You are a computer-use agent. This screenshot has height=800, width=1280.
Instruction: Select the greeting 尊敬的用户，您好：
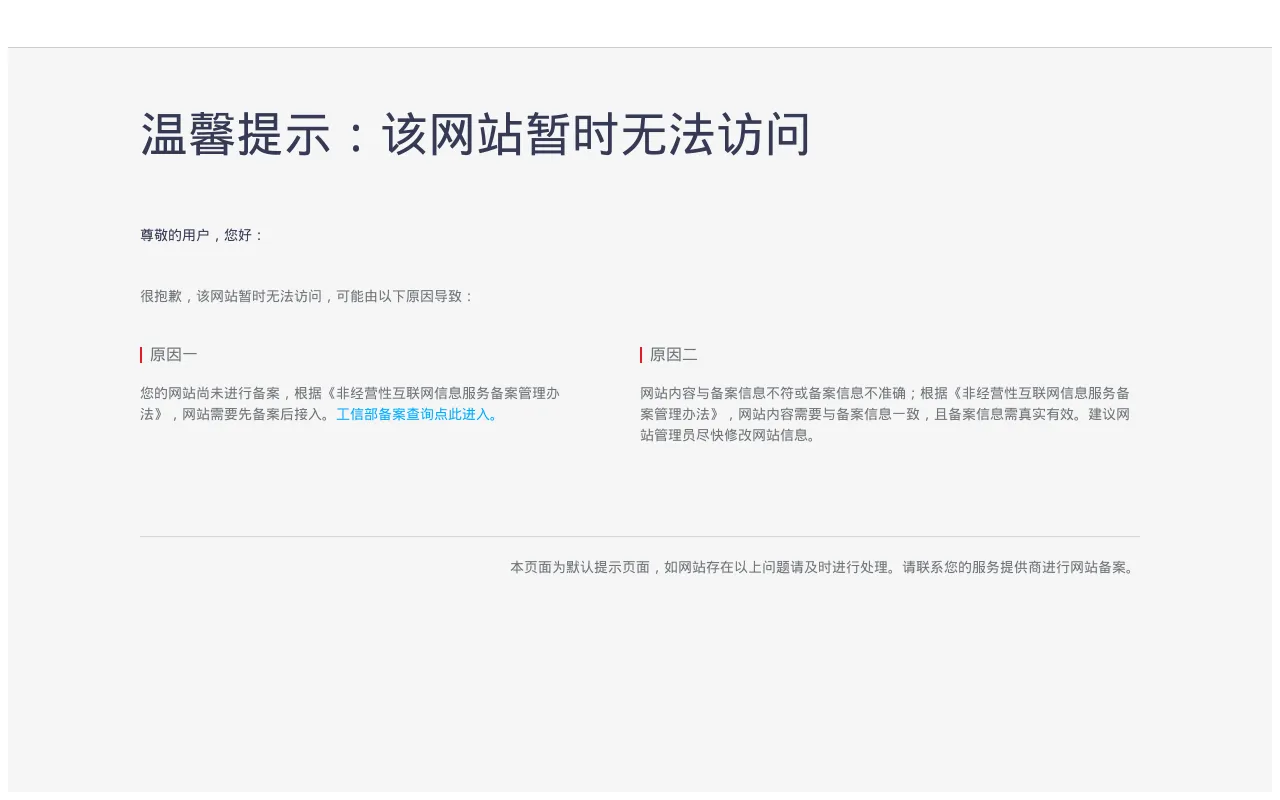tap(203, 235)
